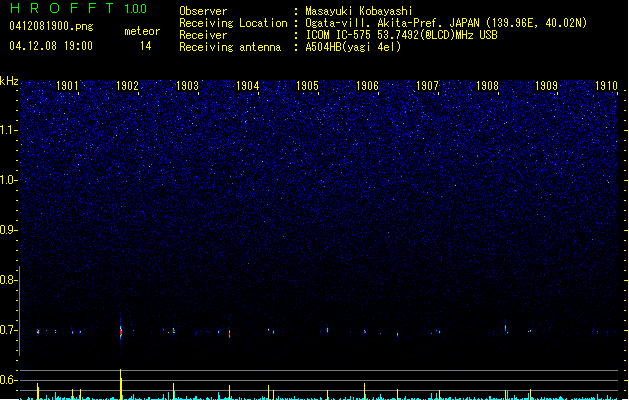
Task: Click frequency axis label 0.6
Action: pos(8,380)
